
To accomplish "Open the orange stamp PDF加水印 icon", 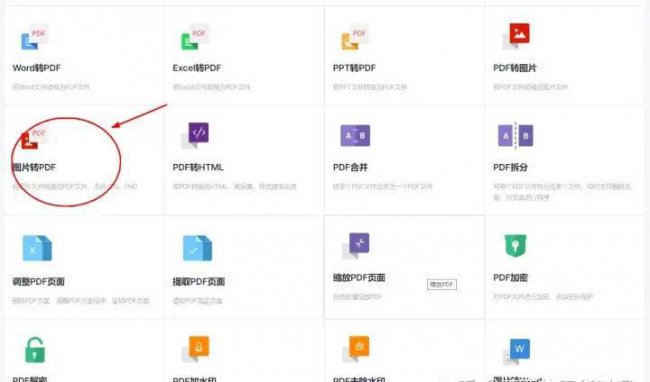I will 196,348.
